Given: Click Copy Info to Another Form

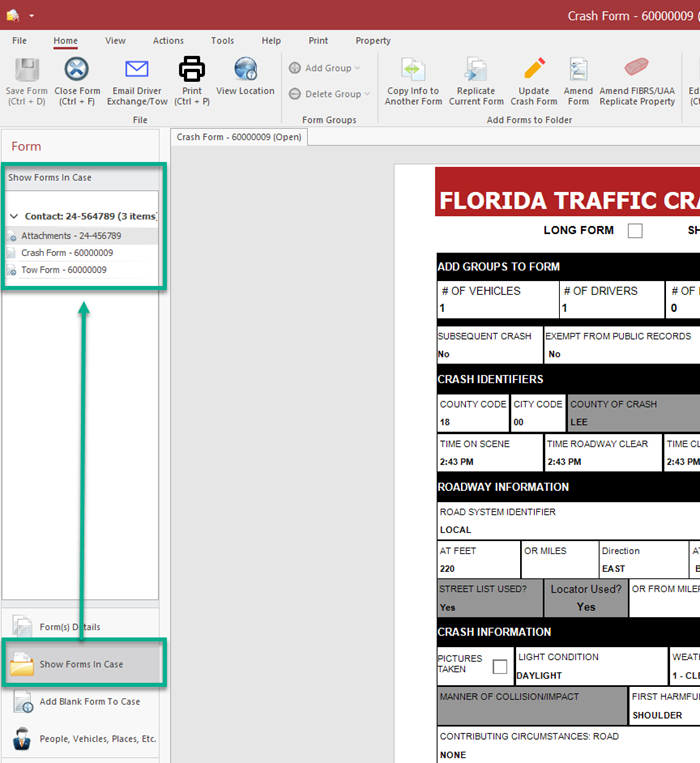Looking at the screenshot, I should [413, 70].
